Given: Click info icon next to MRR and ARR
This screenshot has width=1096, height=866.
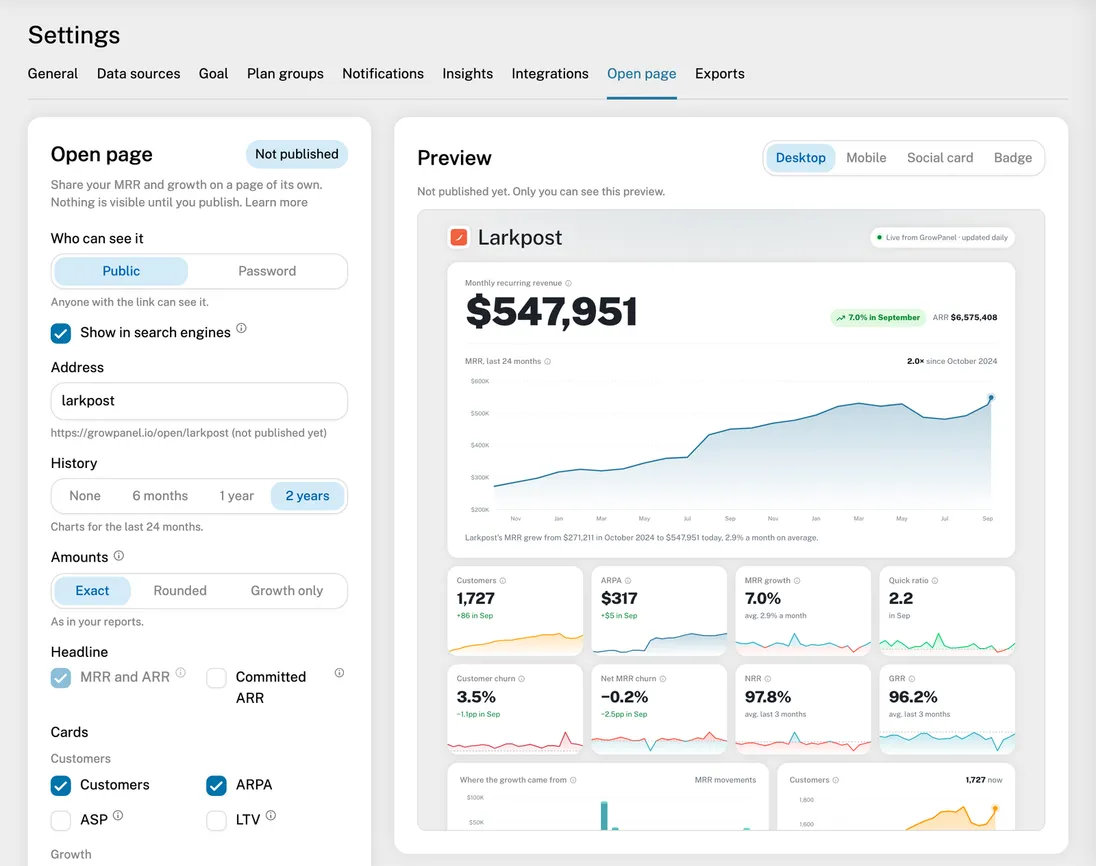Looking at the screenshot, I should coord(180,672).
